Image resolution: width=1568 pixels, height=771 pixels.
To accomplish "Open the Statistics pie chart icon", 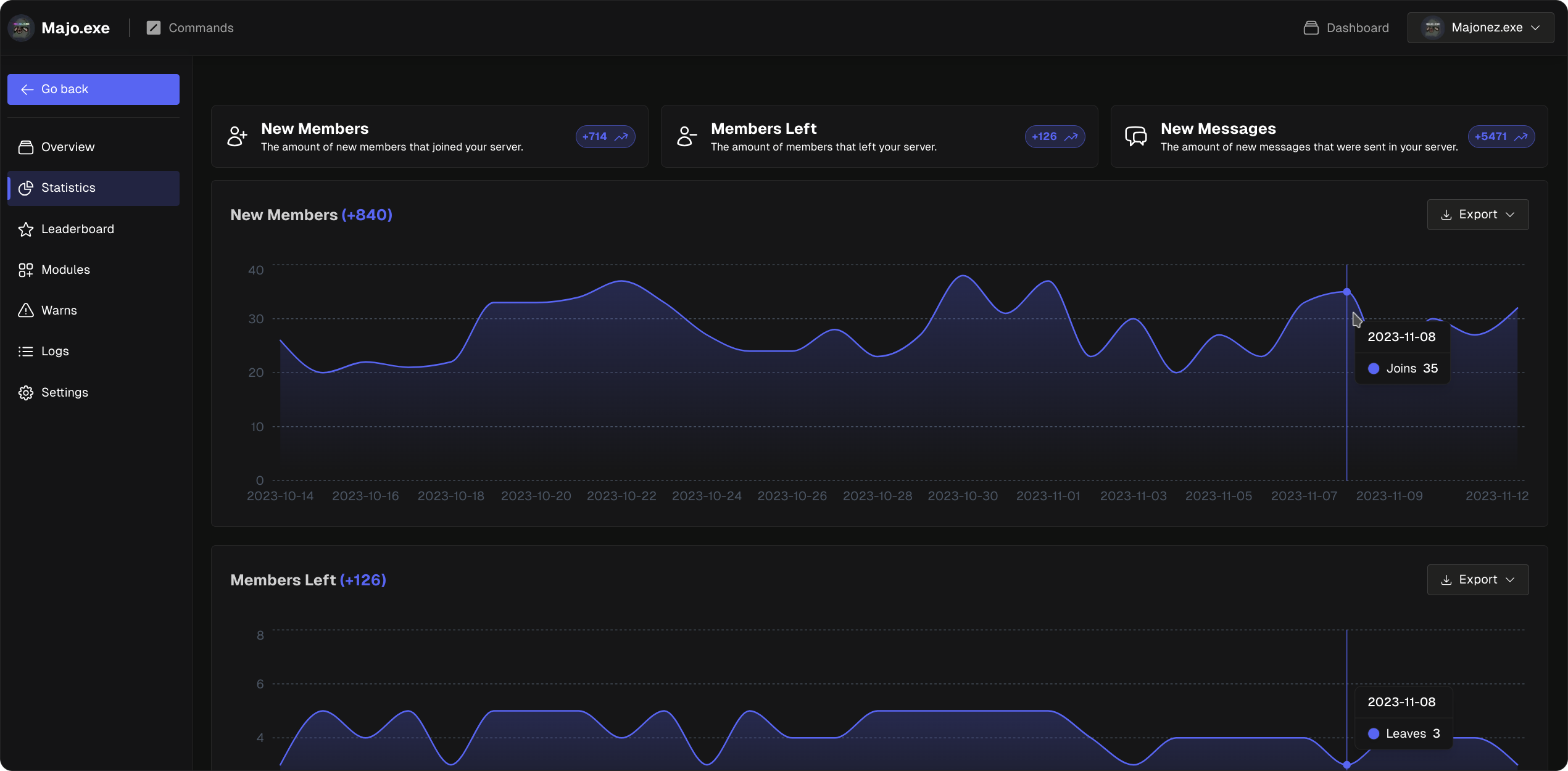I will (x=26, y=188).
